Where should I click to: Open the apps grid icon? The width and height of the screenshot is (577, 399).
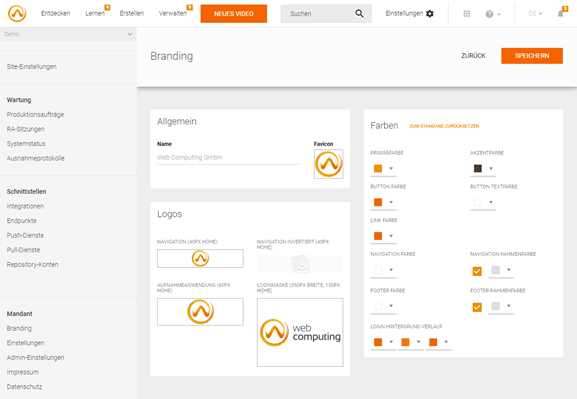(466, 14)
